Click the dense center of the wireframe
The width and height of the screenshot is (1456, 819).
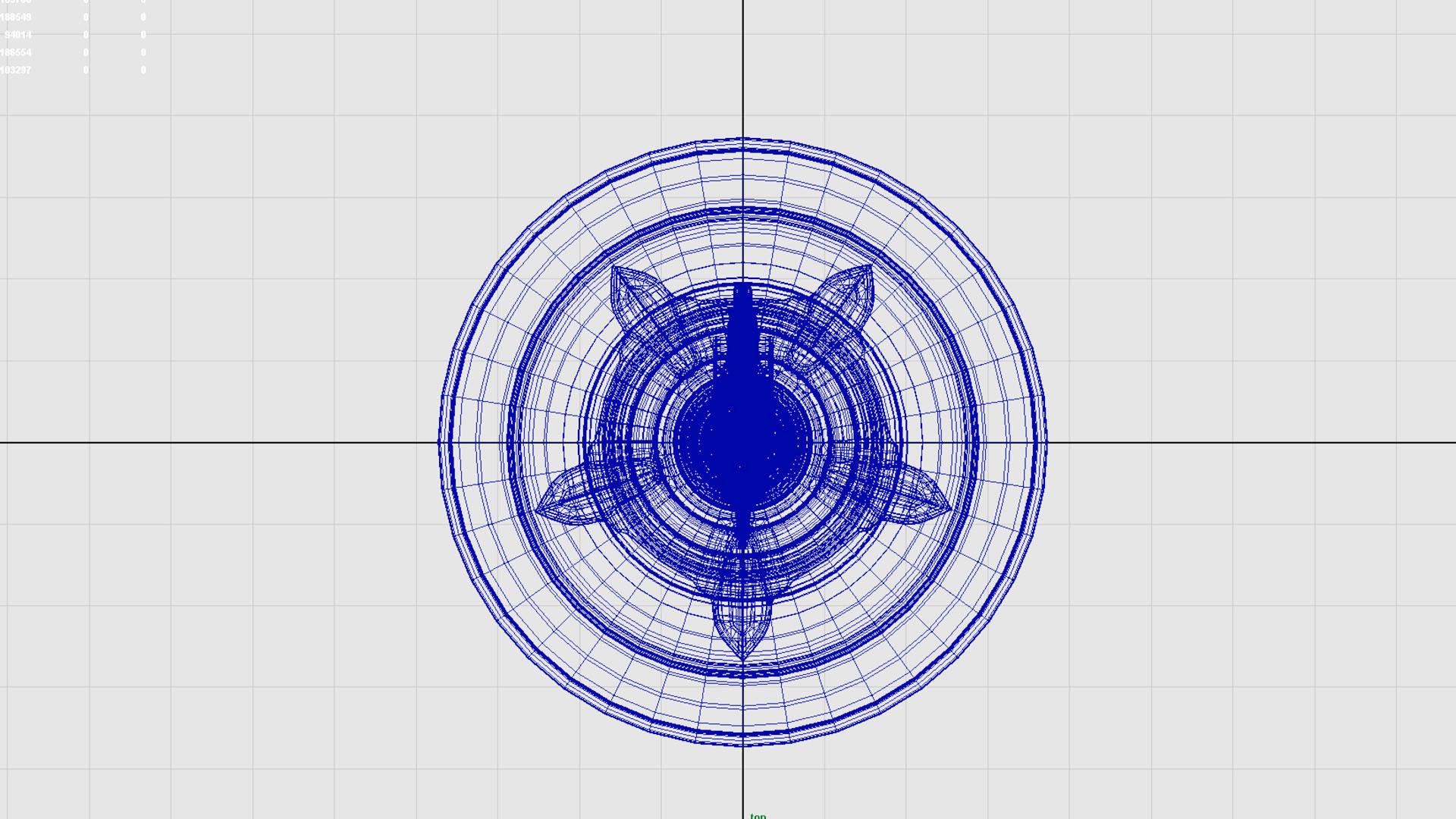coord(742,441)
